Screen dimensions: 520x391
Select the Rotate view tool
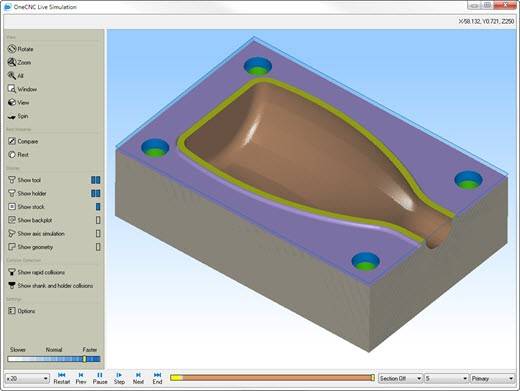coord(20,49)
